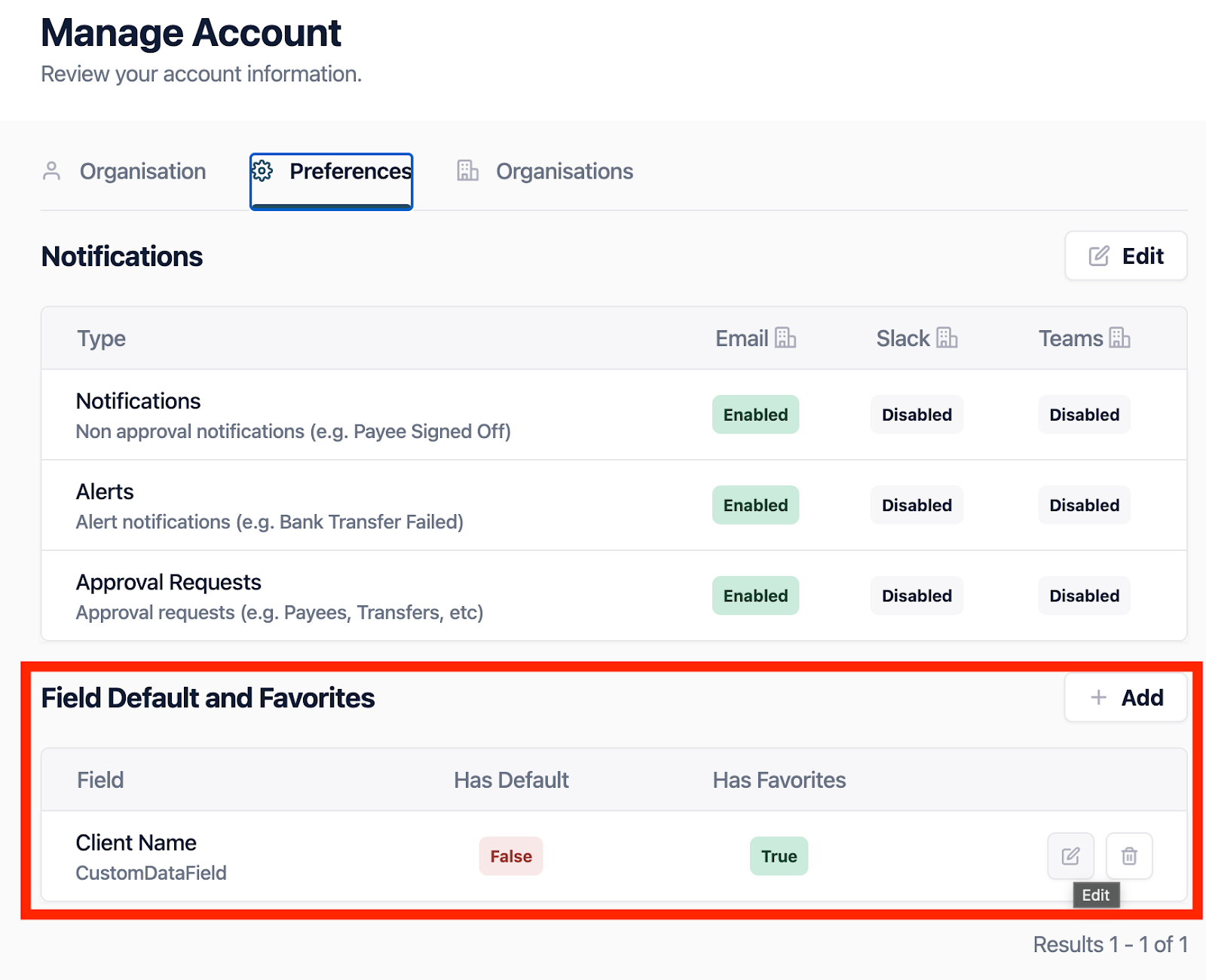The width and height of the screenshot is (1206, 980).
Task: Click the Approval Requests row title
Action: pos(169,583)
